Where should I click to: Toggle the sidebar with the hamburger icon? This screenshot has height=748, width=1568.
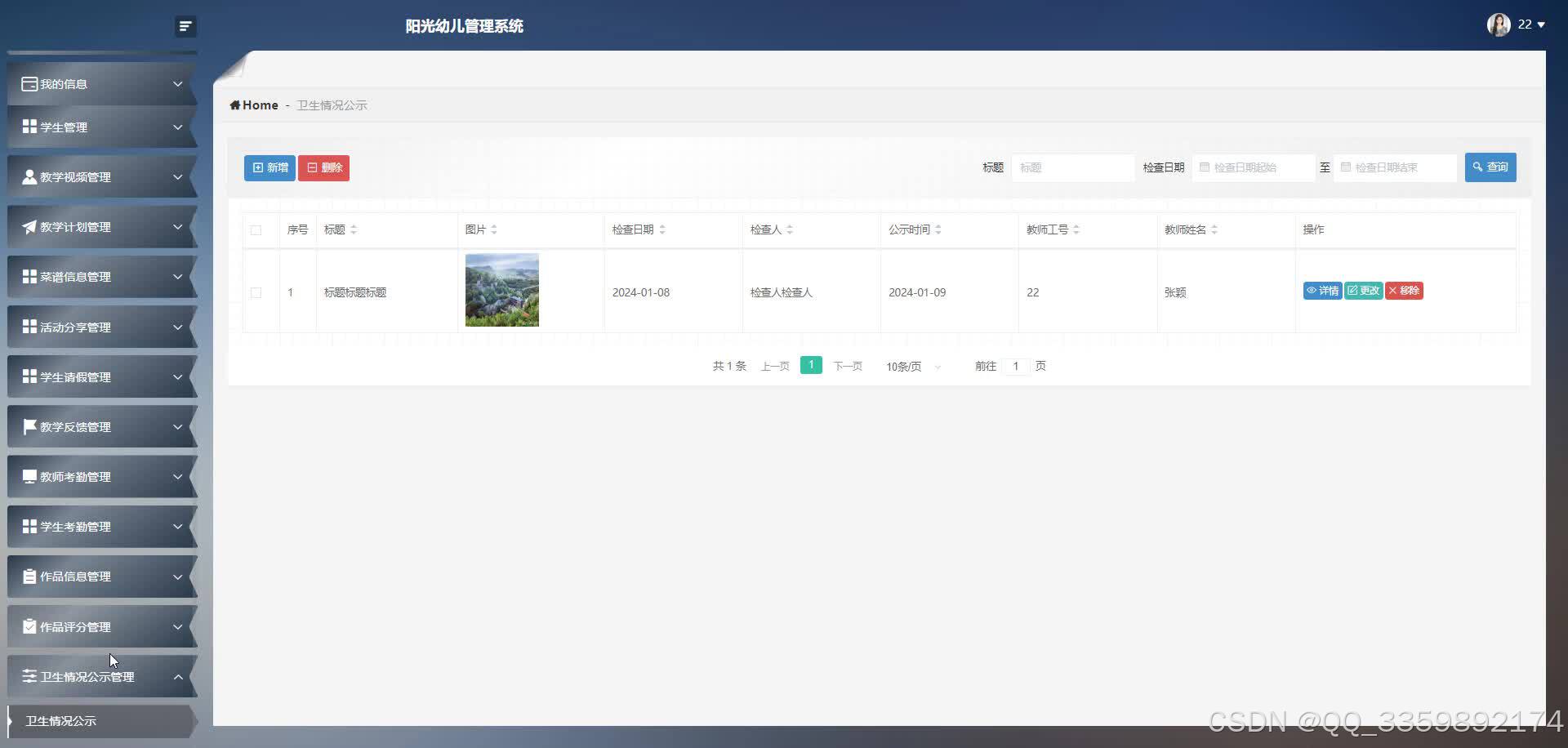tap(185, 25)
